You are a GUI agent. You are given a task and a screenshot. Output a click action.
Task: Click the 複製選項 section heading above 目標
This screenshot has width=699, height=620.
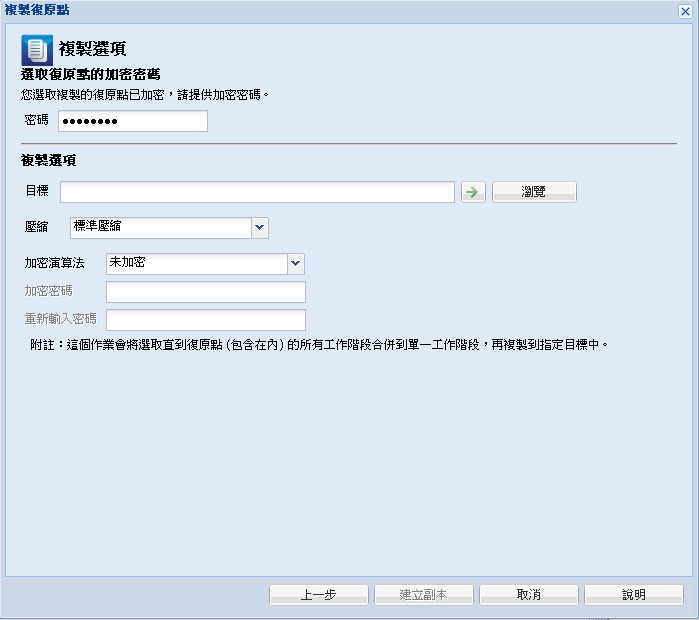pos(49,160)
